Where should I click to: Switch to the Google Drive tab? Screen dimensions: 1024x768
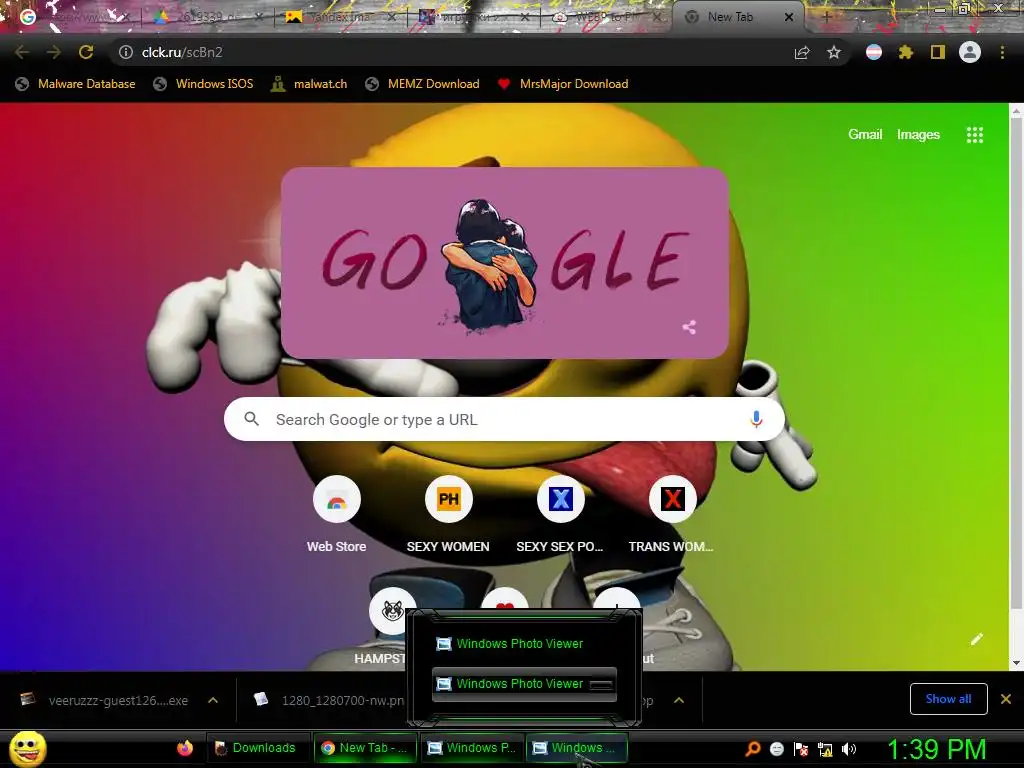tap(207, 17)
